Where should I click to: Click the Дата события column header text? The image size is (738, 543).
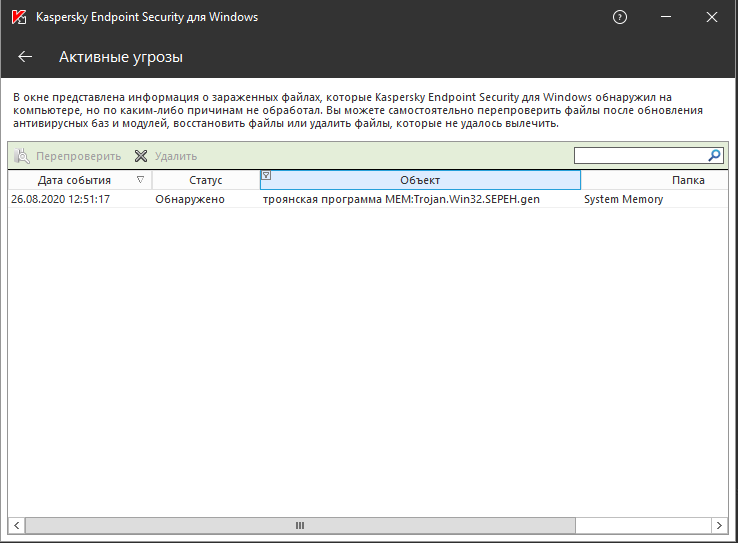pos(74,180)
